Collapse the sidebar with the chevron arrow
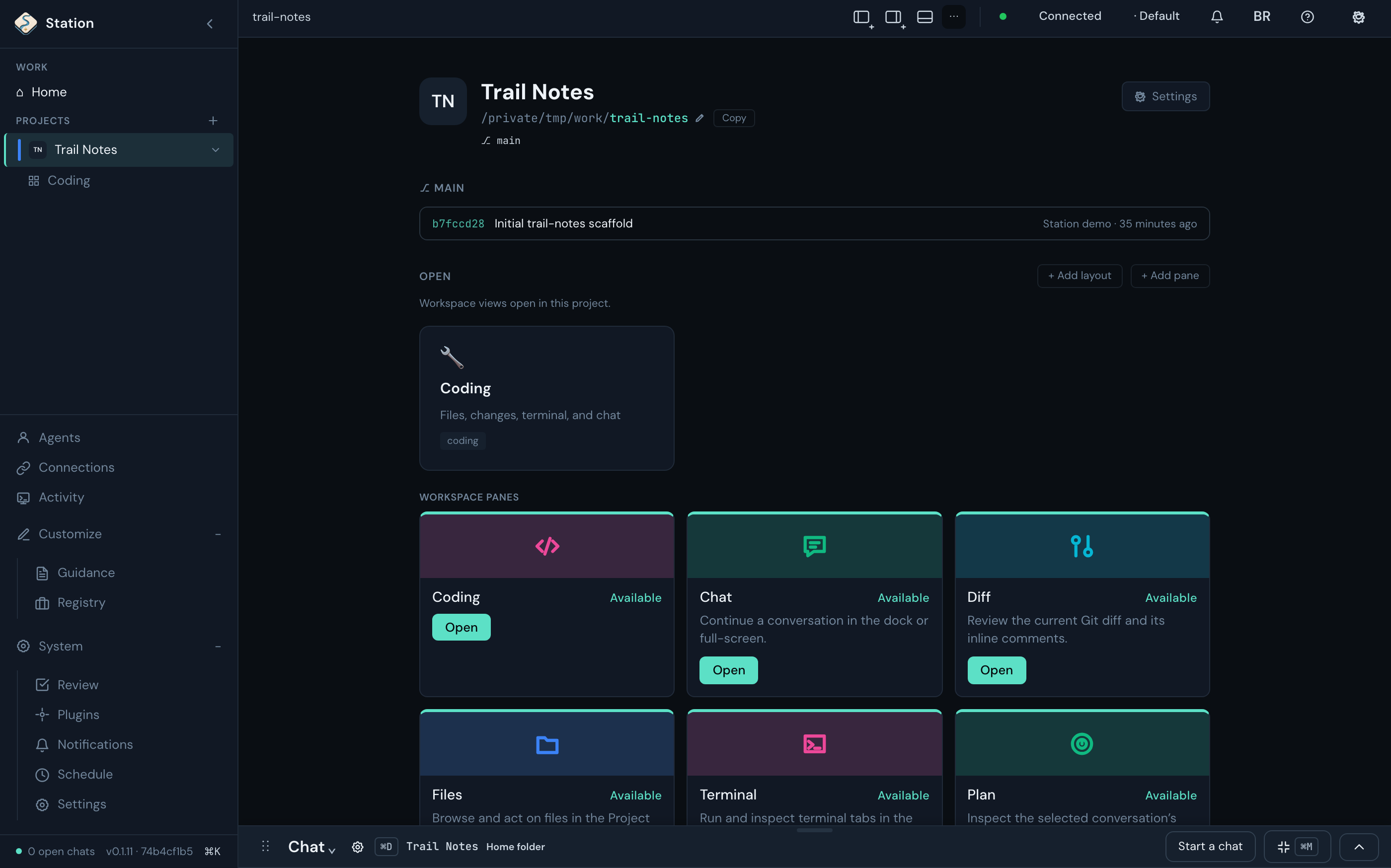The width and height of the screenshot is (1391, 868). click(210, 23)
